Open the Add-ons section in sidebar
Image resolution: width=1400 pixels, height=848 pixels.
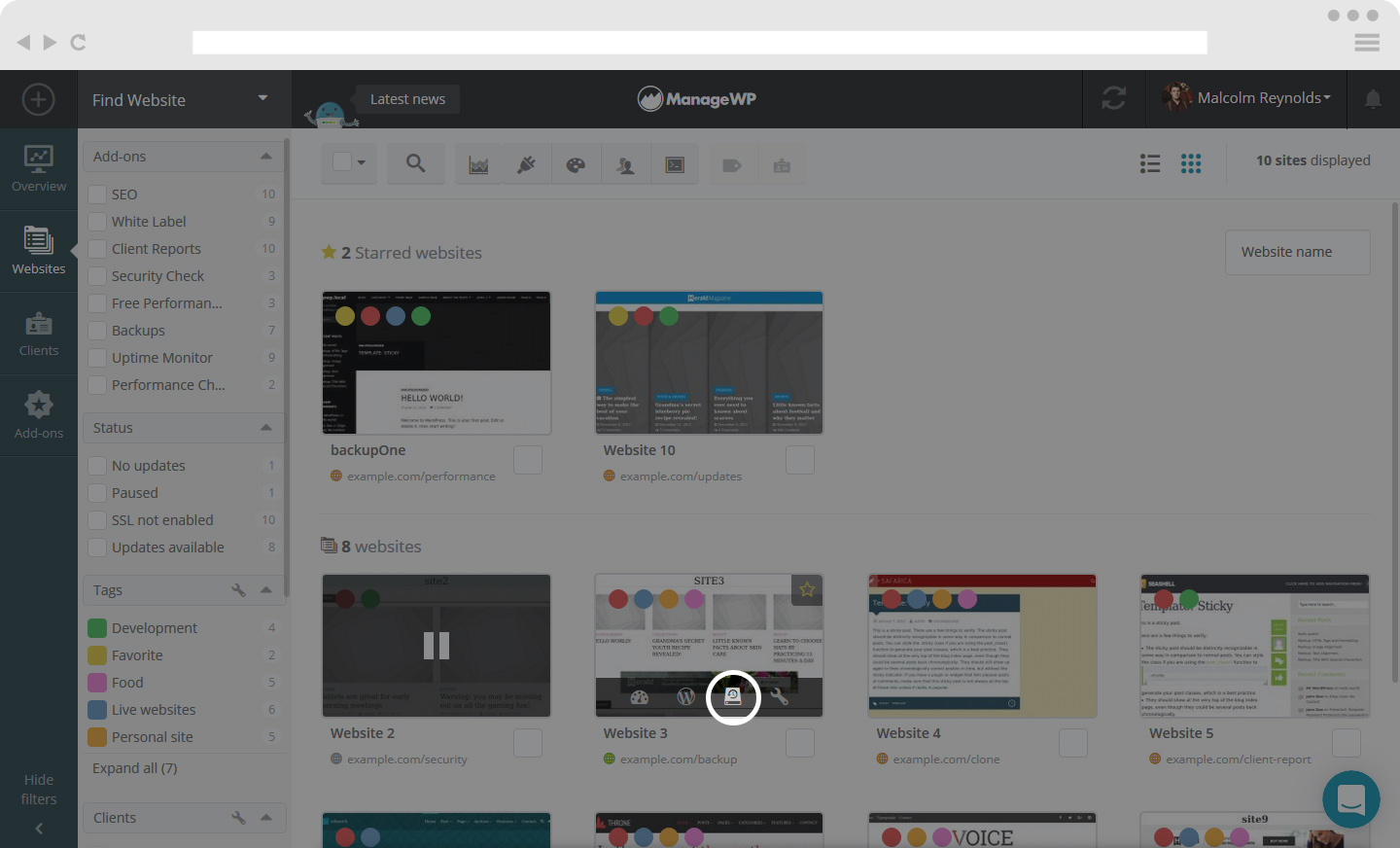39,415
